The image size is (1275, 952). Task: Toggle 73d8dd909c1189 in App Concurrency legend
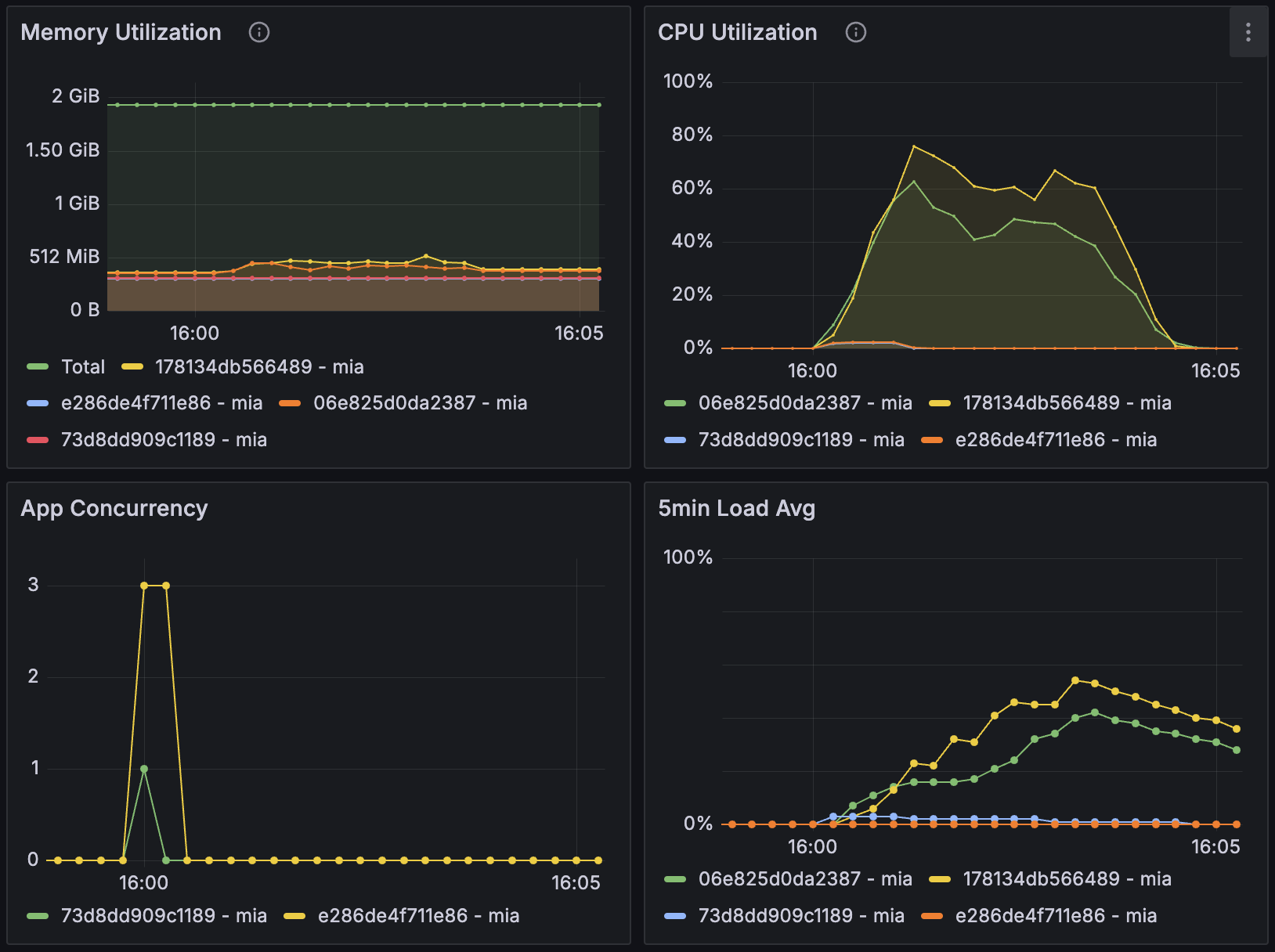164,916
